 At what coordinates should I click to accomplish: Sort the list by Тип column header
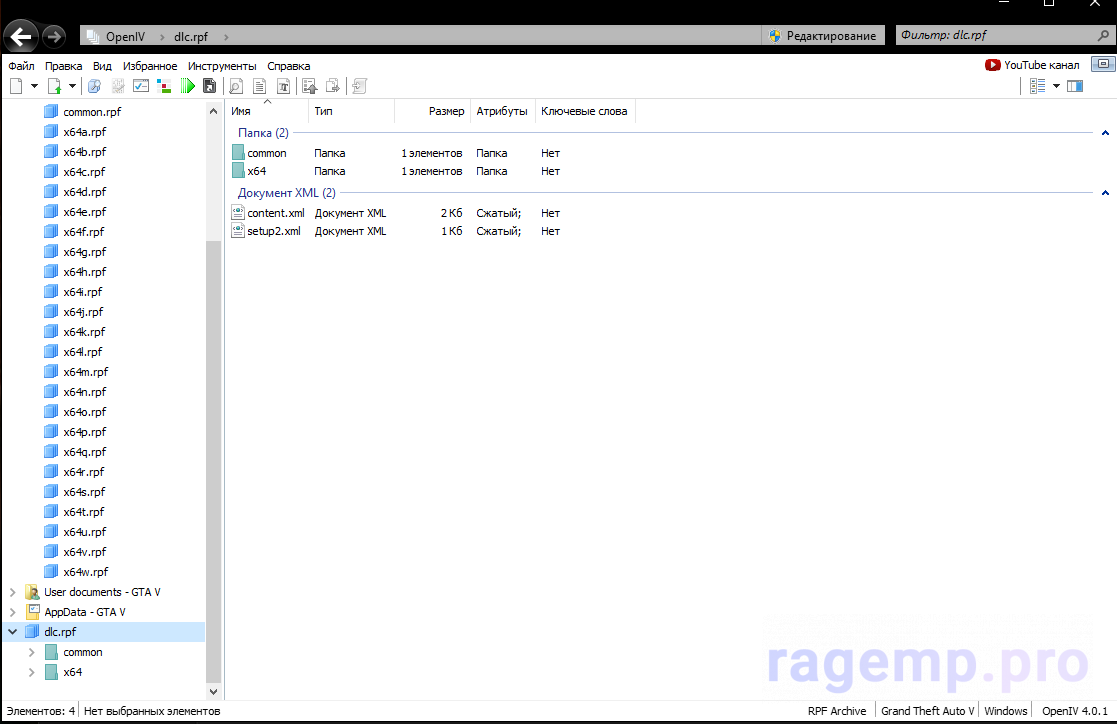(351, 111)
